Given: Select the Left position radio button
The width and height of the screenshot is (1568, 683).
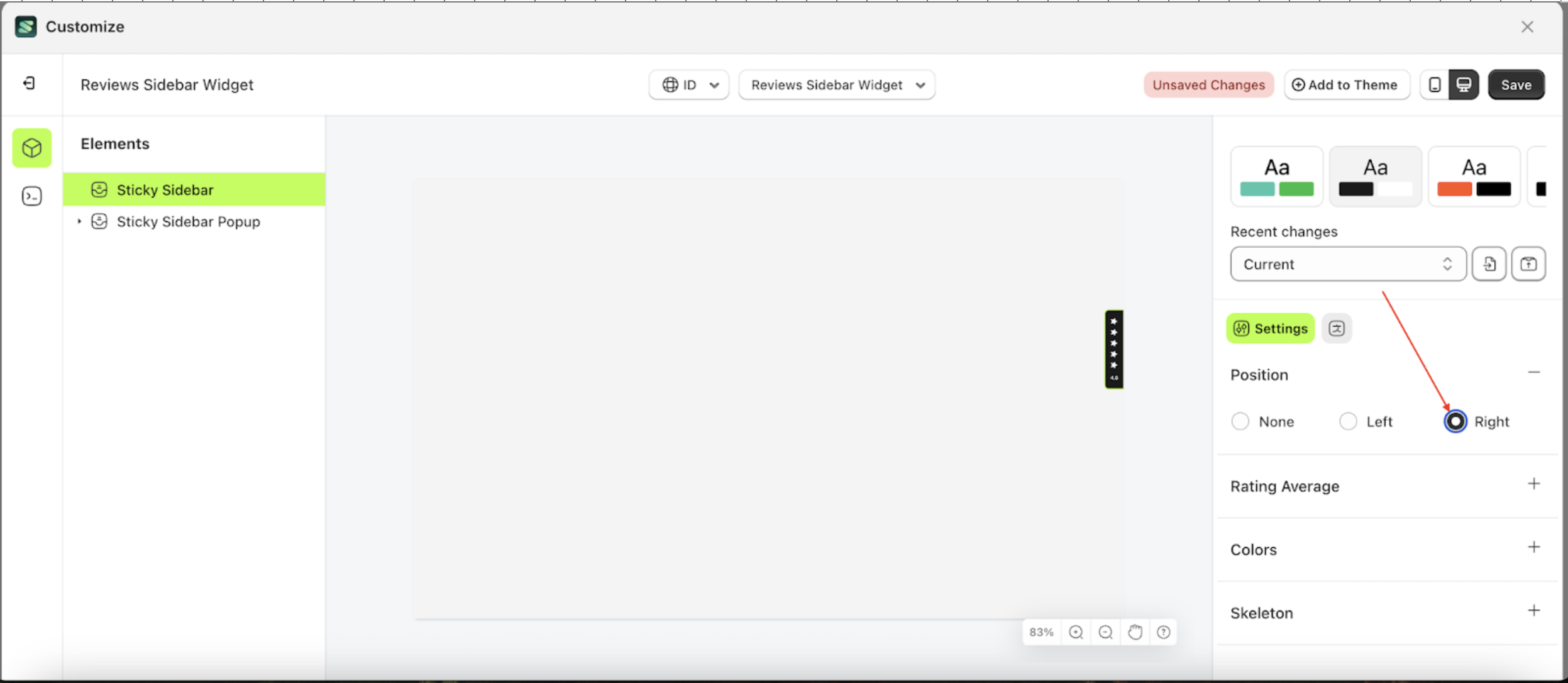Looking at the screenshot, I should pos(1348,421).
